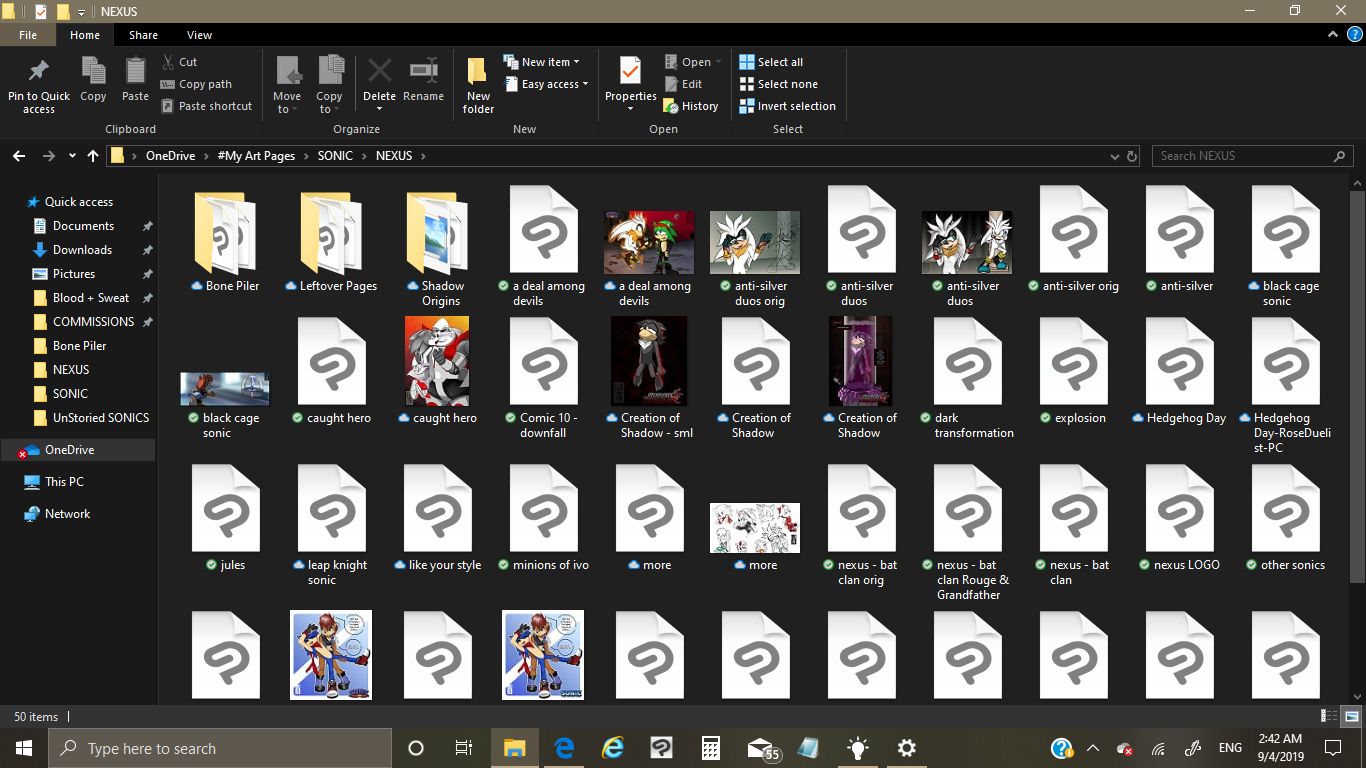Select the Home ribbon tab

pos(85,35)
